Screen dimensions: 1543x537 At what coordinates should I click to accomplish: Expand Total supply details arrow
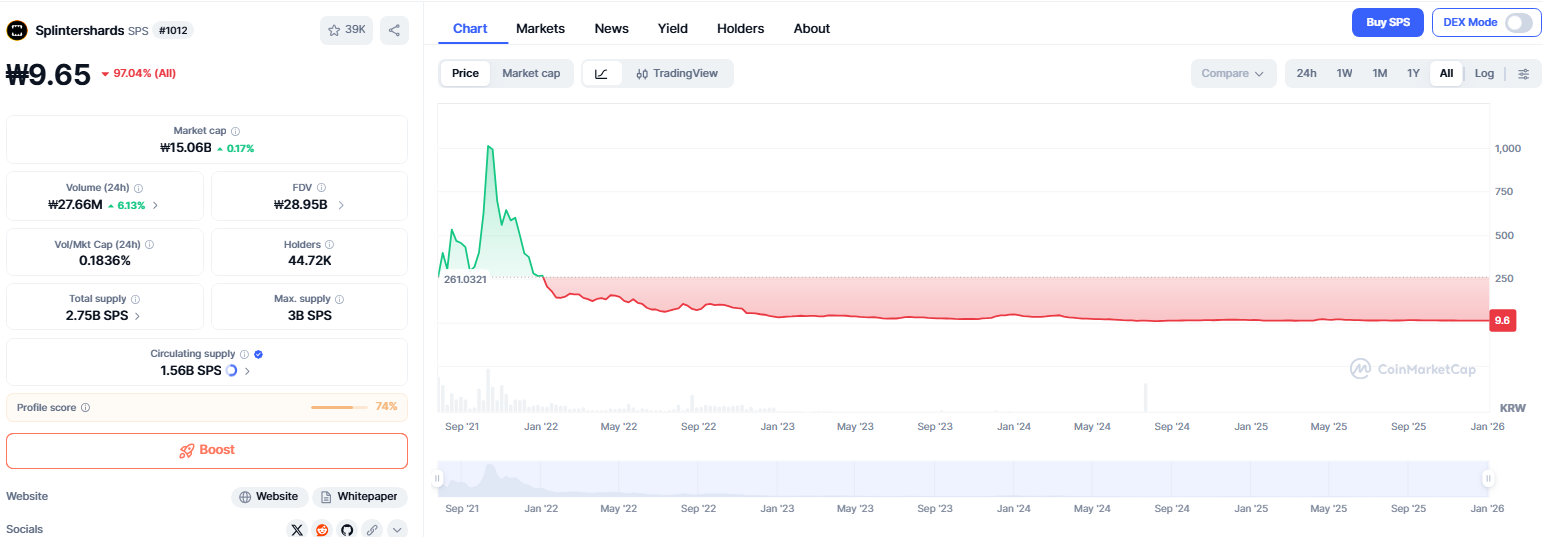point(137,315)
